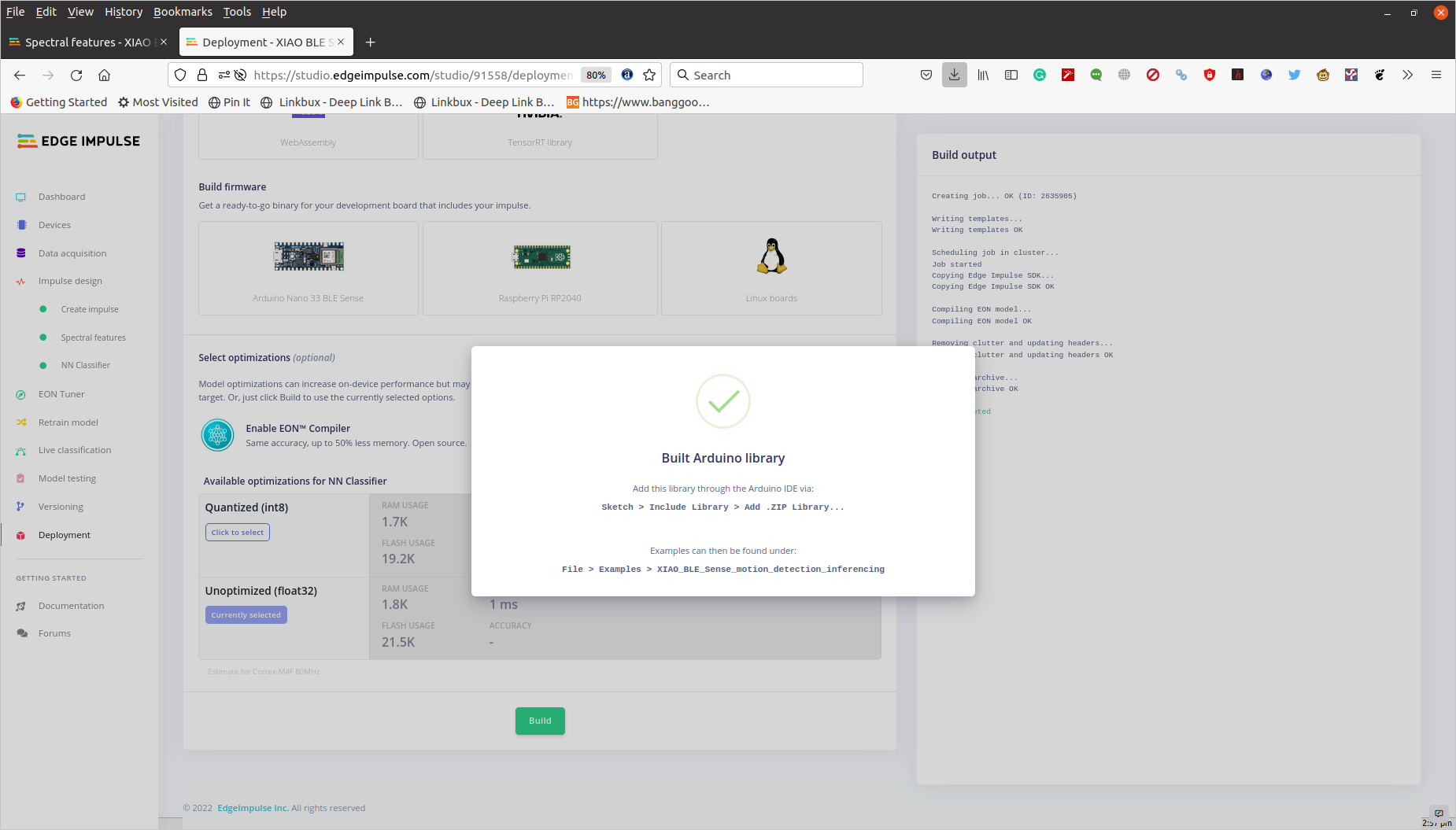The image size is (1456, 830).
Task: Select Quantized (int8) optimization
Action: pos(237,533)
